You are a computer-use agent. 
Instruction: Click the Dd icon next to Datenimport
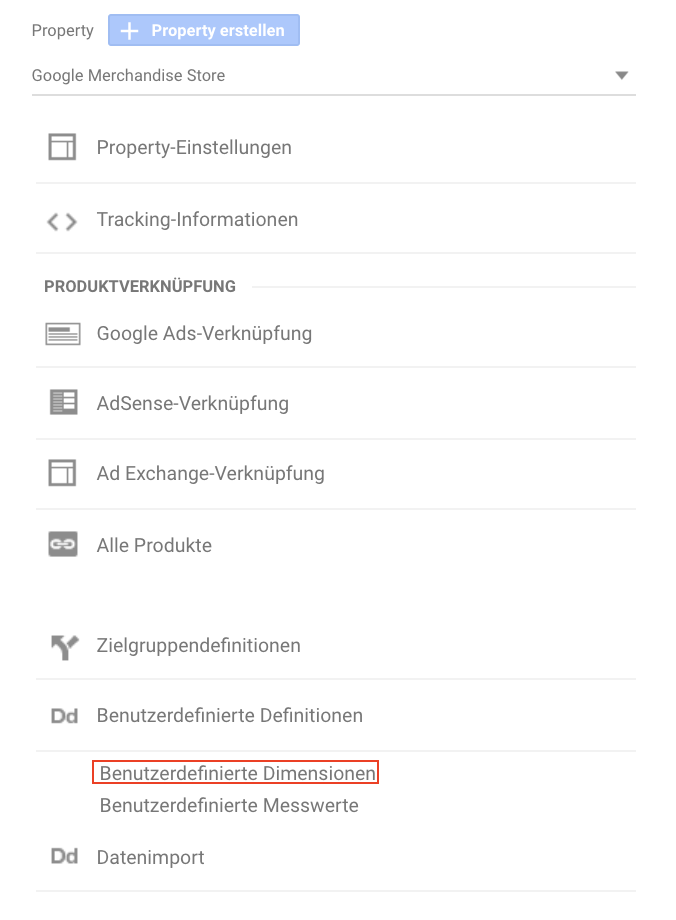click(65, 857)
